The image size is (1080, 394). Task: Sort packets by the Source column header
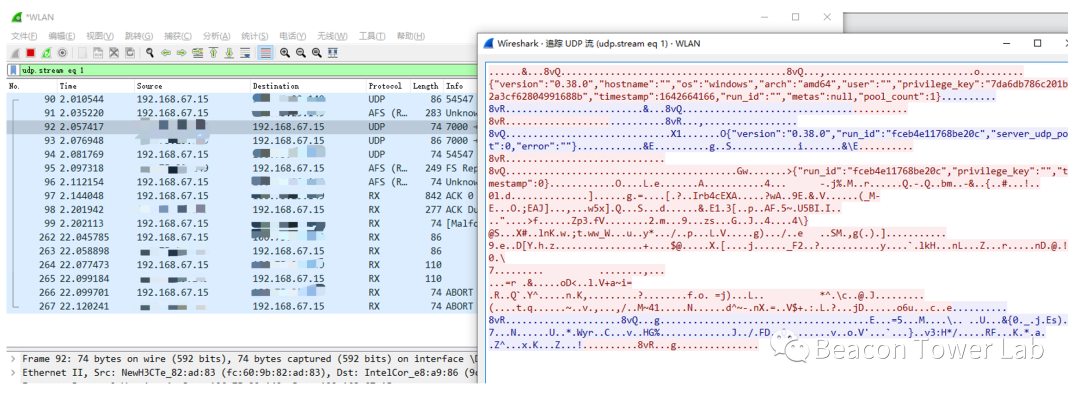click(192, 86)
